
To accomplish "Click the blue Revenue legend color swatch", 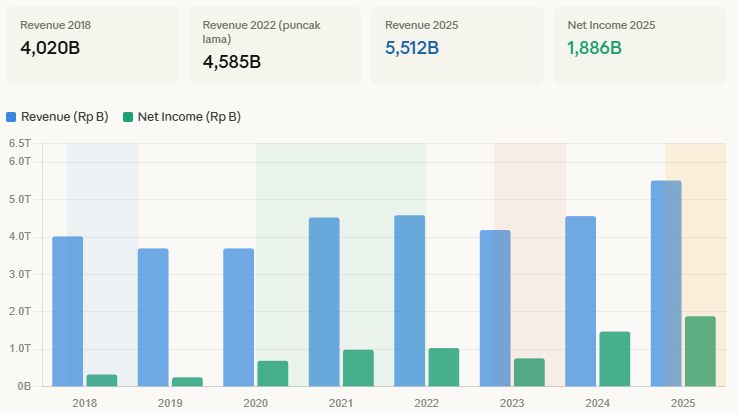I will [12, 117].
